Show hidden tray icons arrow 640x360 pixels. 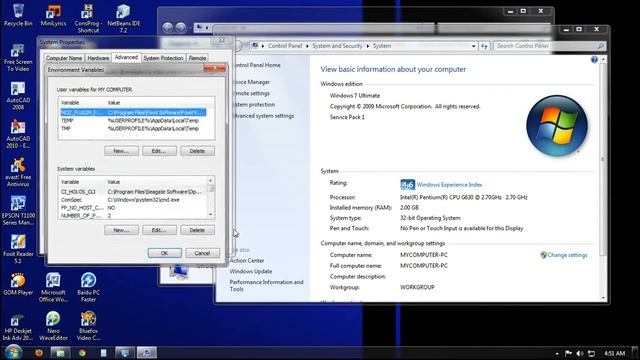coord(557,353)
